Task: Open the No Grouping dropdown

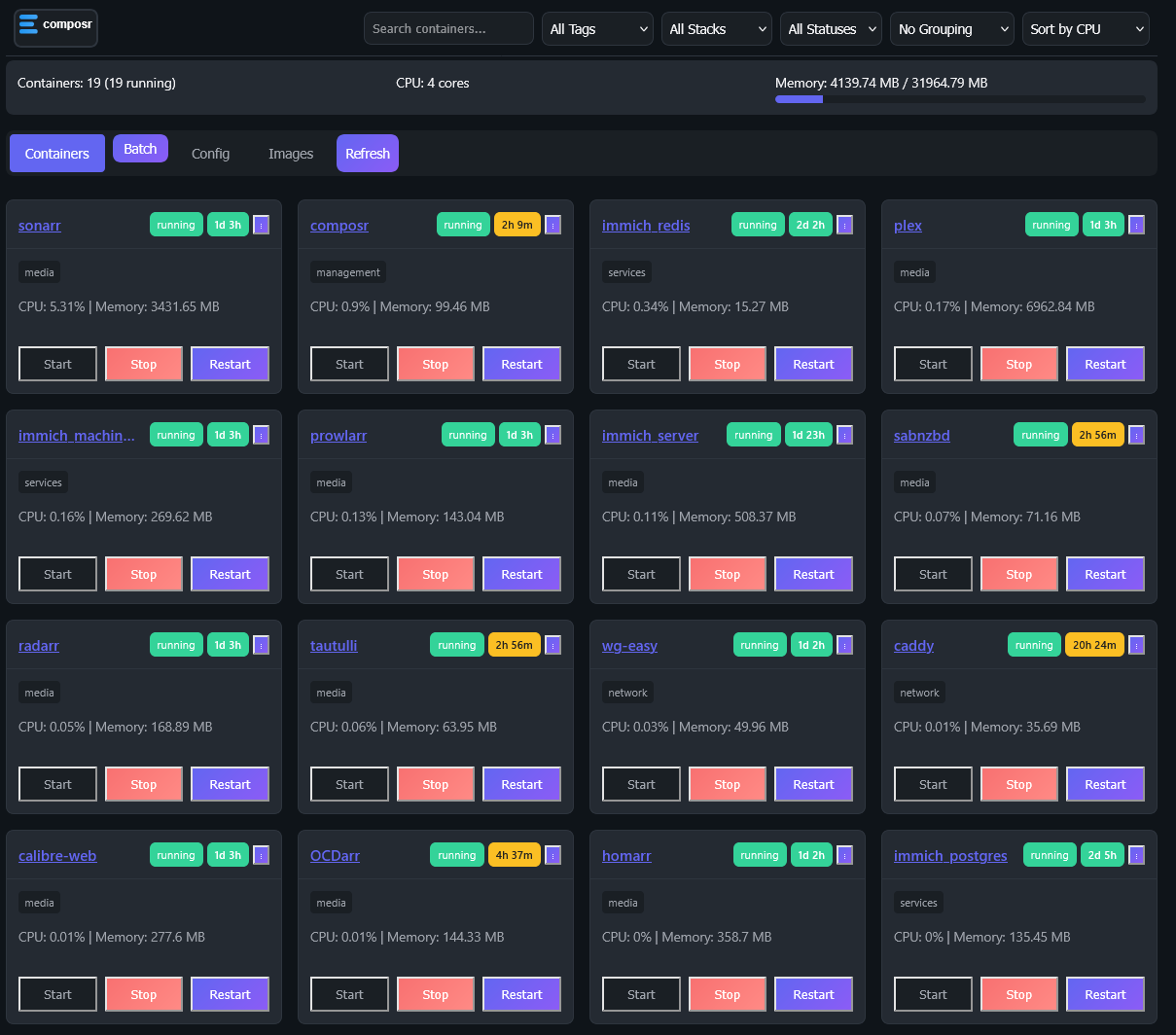Action: pos(952,29)
